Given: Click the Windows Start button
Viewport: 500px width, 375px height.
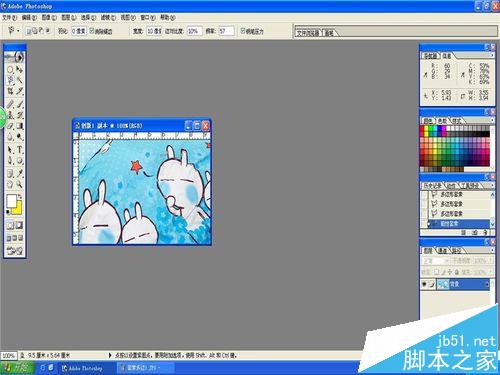Looking at the screenshot, I should tap(17, 368).
